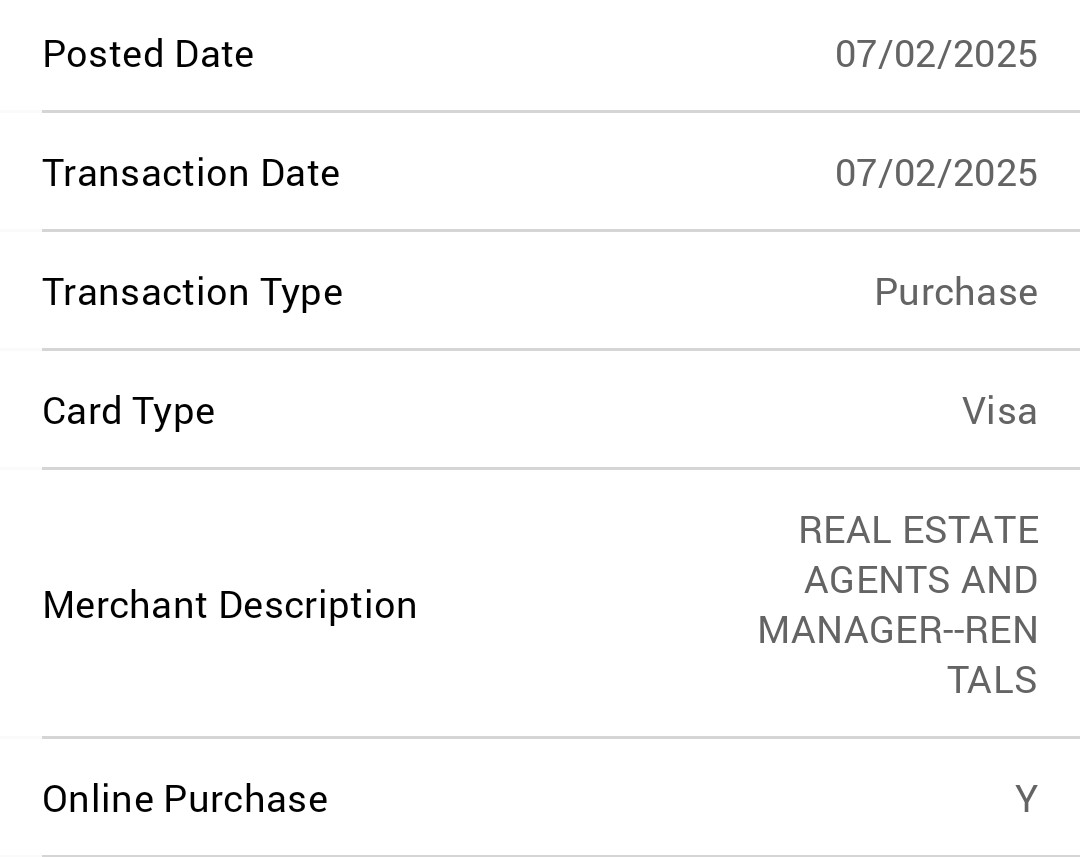The image size is (1080, 857).
Task: Click the divider below Transaction Date row
Action: (561, 230)
